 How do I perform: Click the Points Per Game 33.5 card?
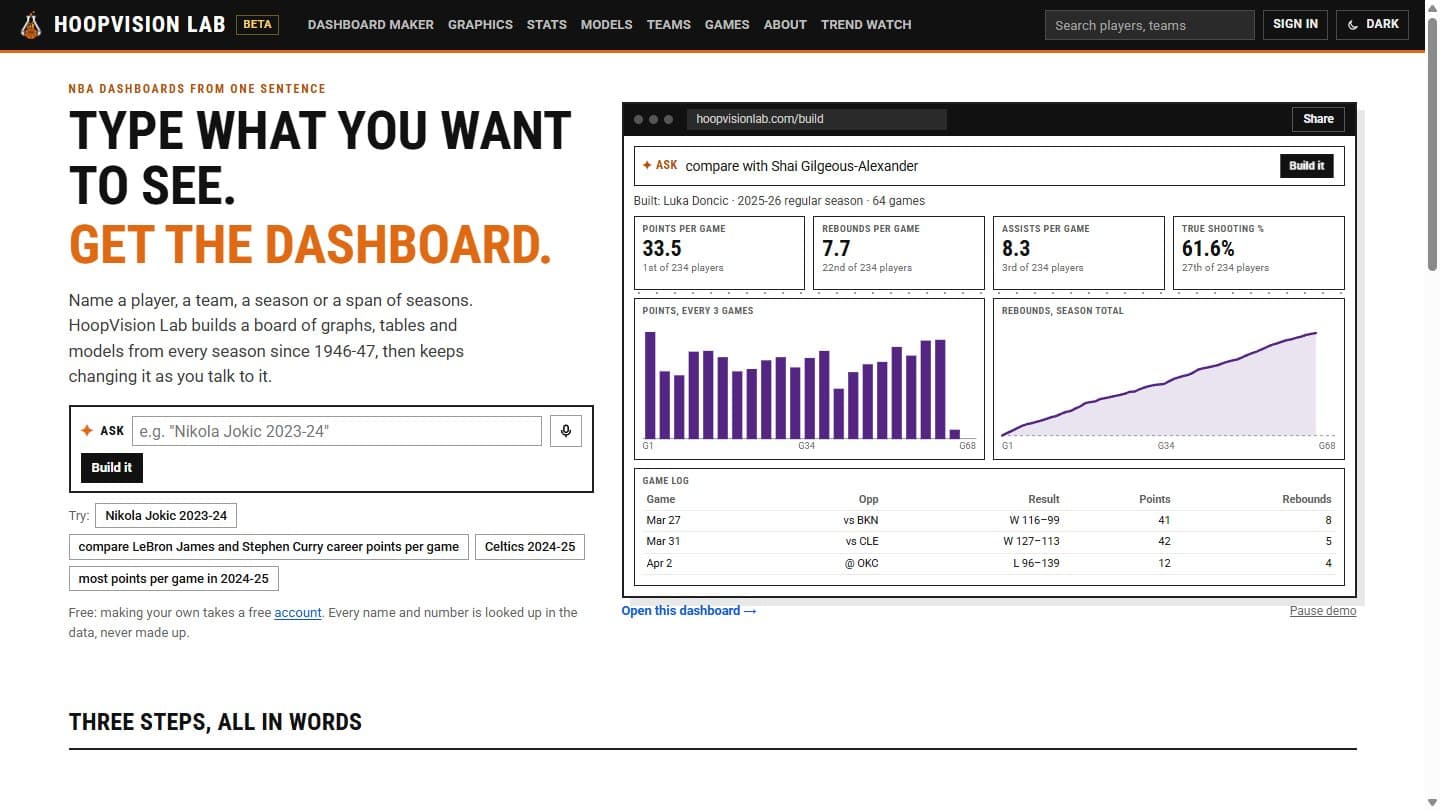(719, 253)
